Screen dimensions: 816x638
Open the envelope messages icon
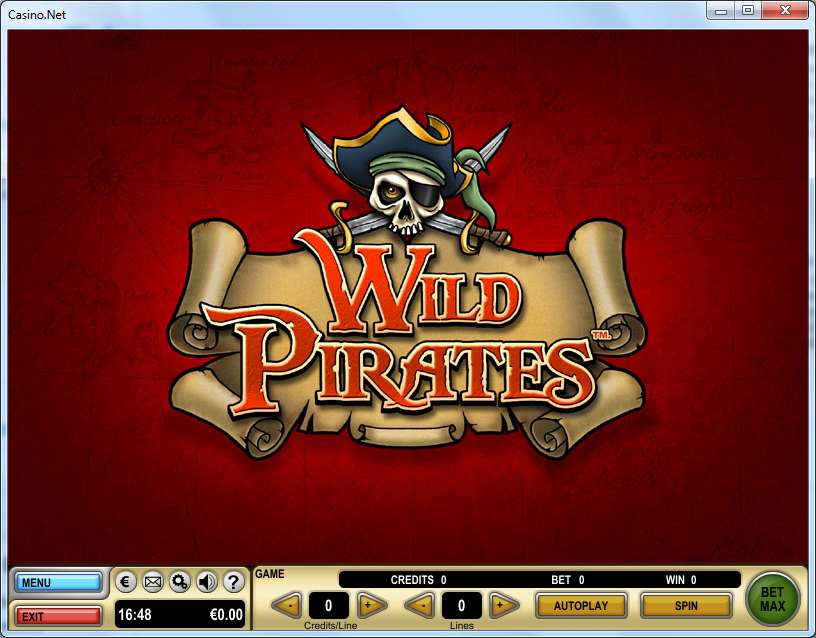152,581
